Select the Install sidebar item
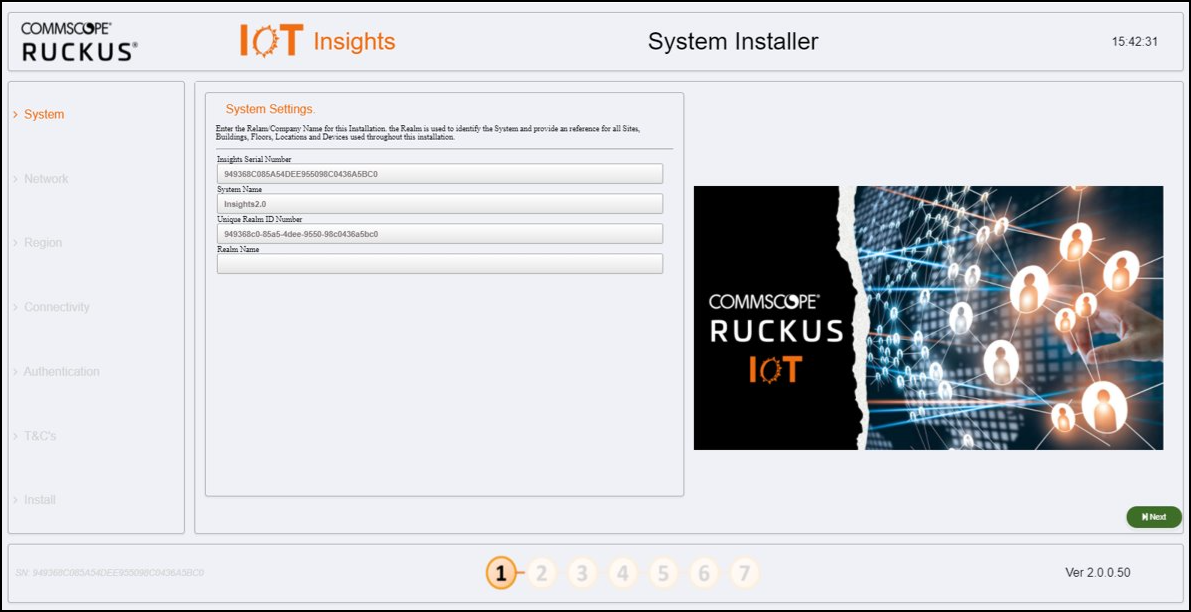 (39, 500)
